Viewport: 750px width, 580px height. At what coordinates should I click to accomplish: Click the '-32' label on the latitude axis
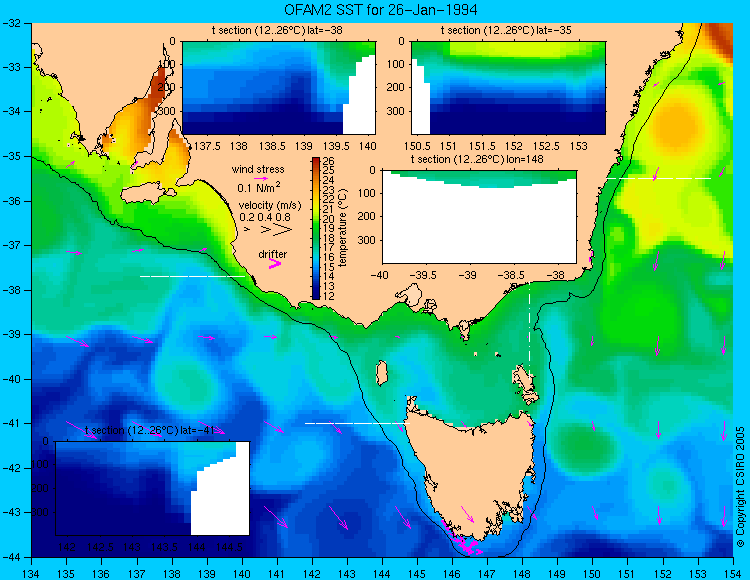[11, 23]
